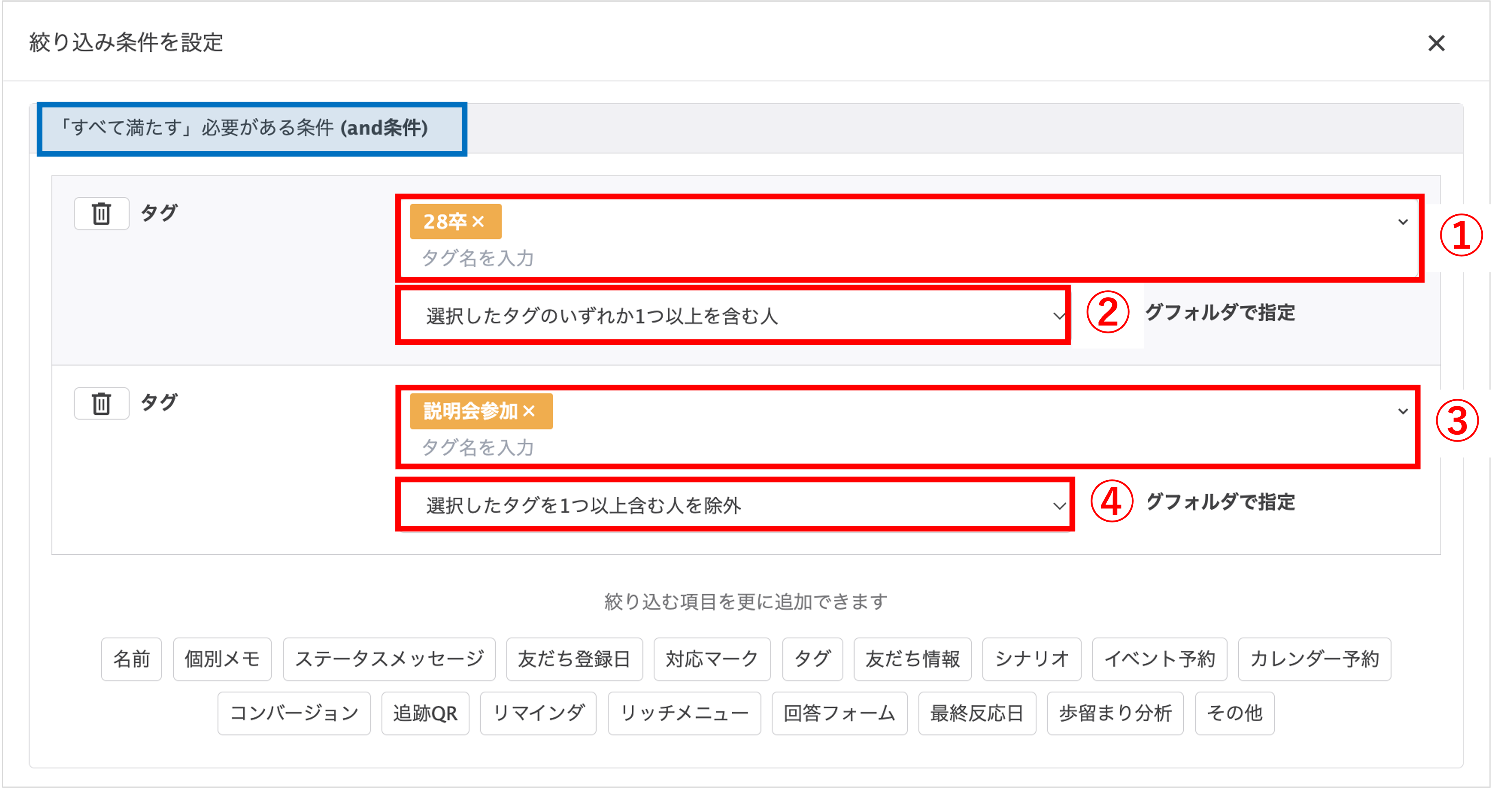Add a 友だち登録日 filter condition
This screenshot has height=788, width=1512.
click(574, 659)
